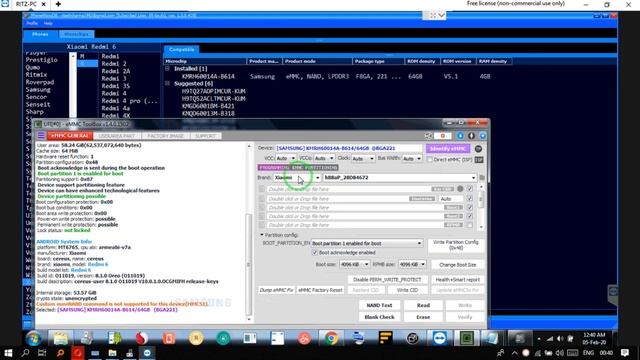Open the RPMB size dropdown
Viewport: 640px width, 360px height.
(411, 264)
